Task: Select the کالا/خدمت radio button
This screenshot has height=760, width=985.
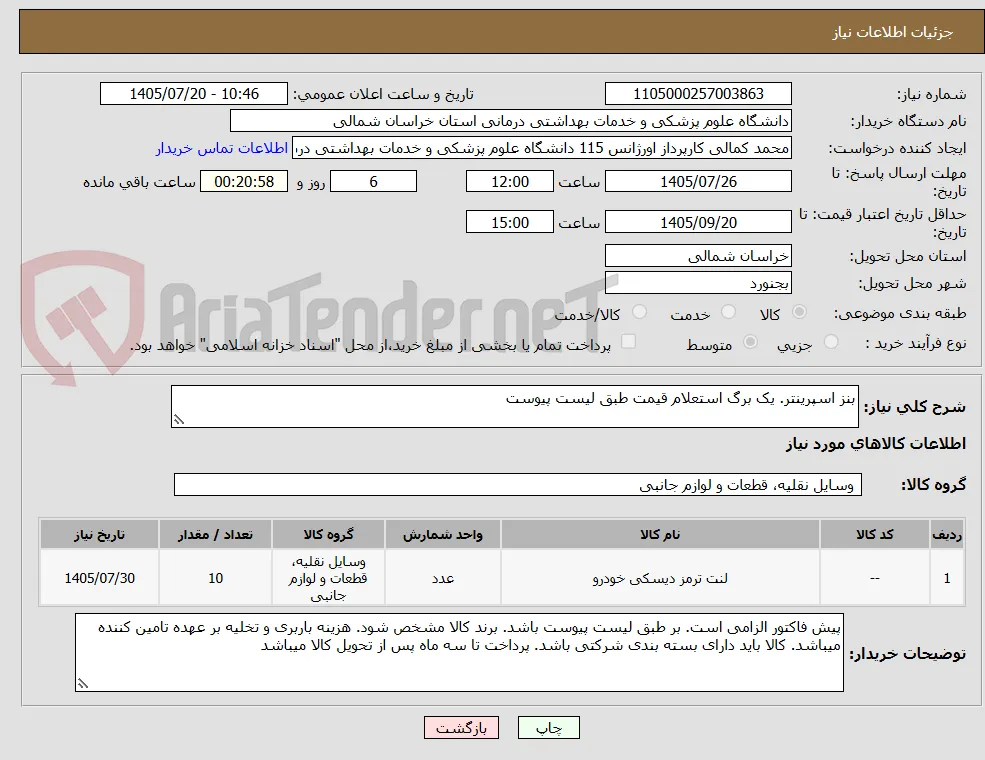Action: (x=639, y=312)
